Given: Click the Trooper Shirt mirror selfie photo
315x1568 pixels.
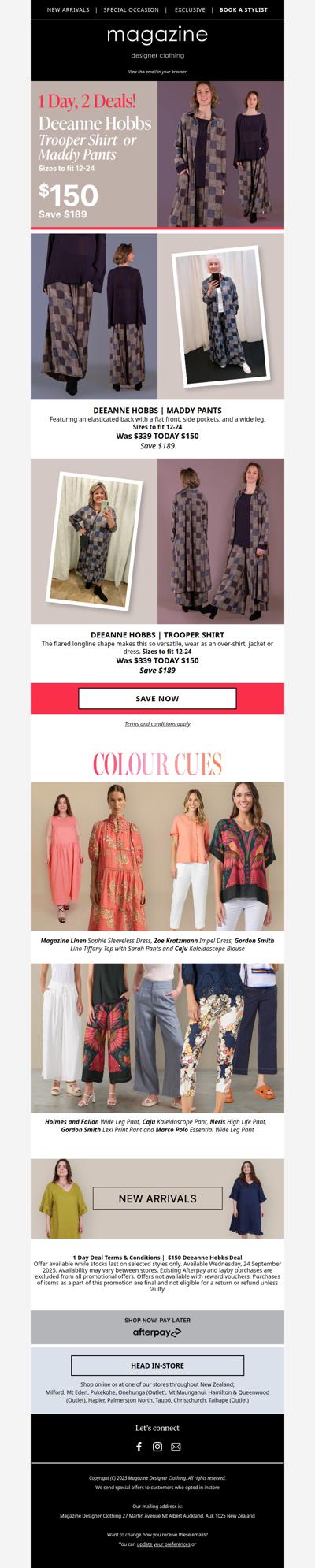Looking at the screenshot, I should [x=94, y=541].
